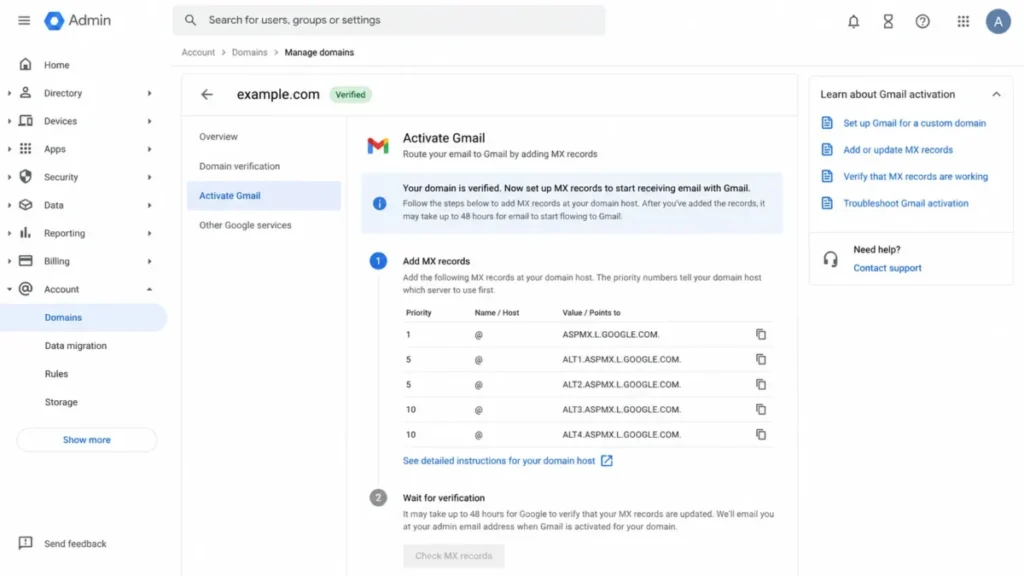
Task: Copy the ALT1.ASPMX.L.GOOGLE.COM. value
Action: [x=761, y=359]
